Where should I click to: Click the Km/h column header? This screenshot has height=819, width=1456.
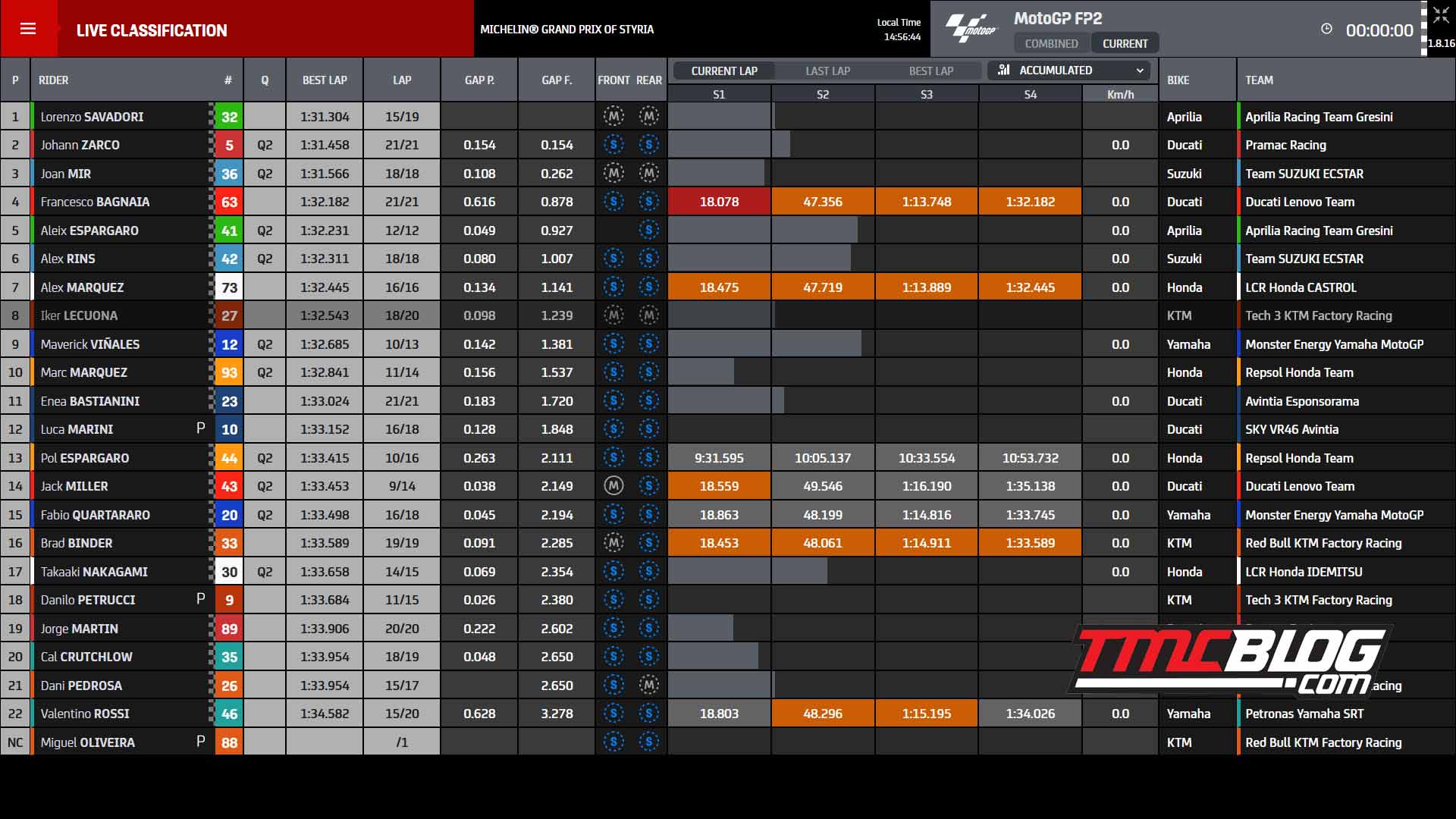coord(1120,94)
